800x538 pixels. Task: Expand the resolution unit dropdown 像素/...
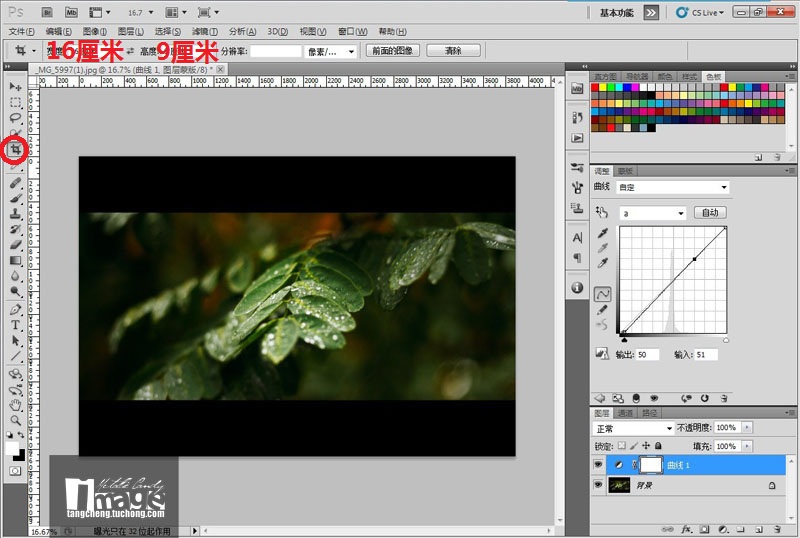click(x=332, y=50)
